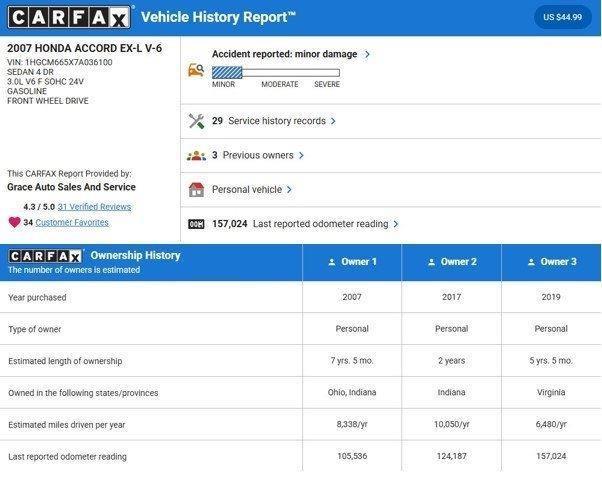Viewport: 602px width, 484px height.
Task: Click Owner 1 year purchased 2007
Action: click(352, 297)
